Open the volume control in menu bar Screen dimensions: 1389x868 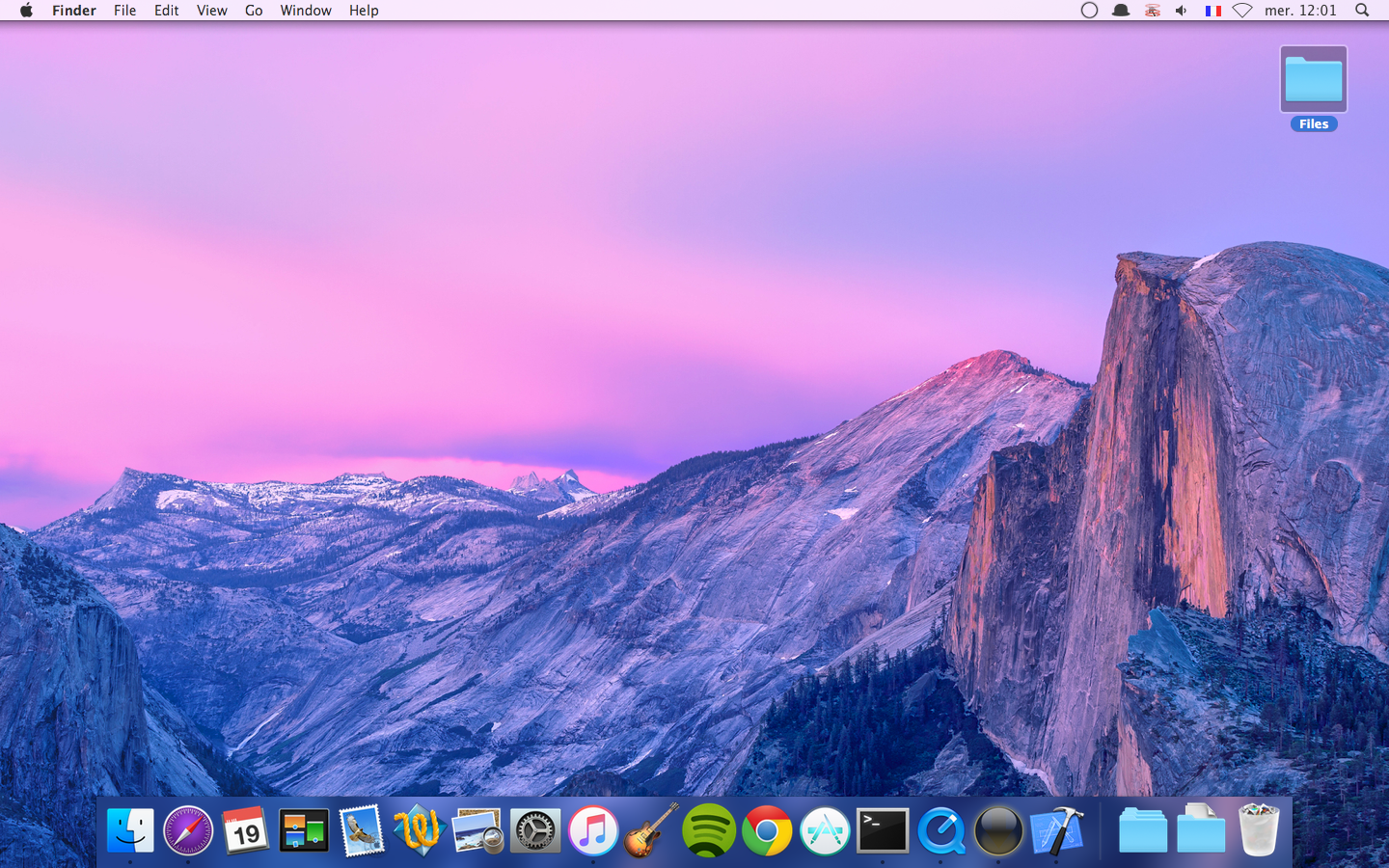[1182, 11]
